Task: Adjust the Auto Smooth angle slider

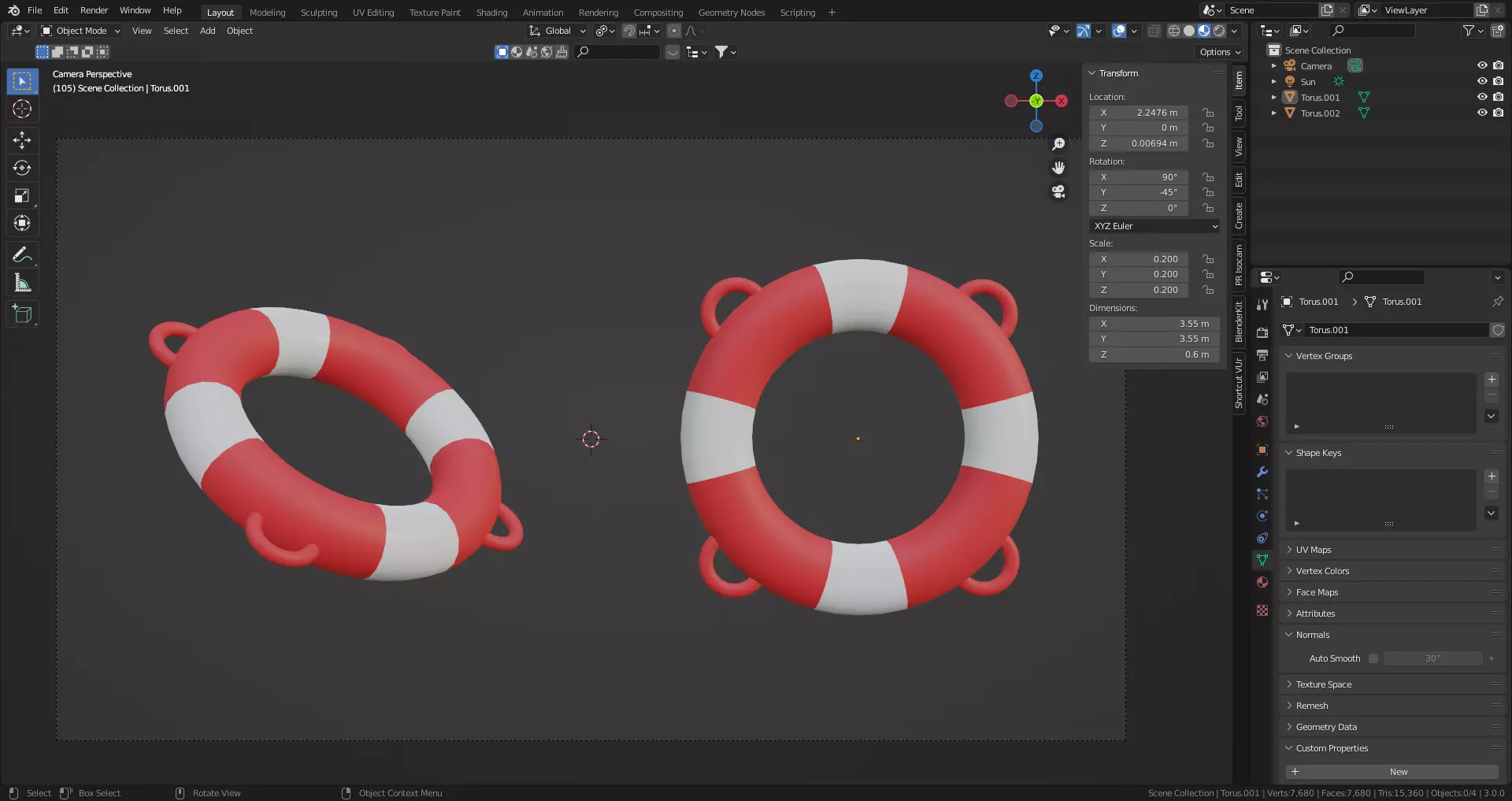Action: [x=1433, y=658]
